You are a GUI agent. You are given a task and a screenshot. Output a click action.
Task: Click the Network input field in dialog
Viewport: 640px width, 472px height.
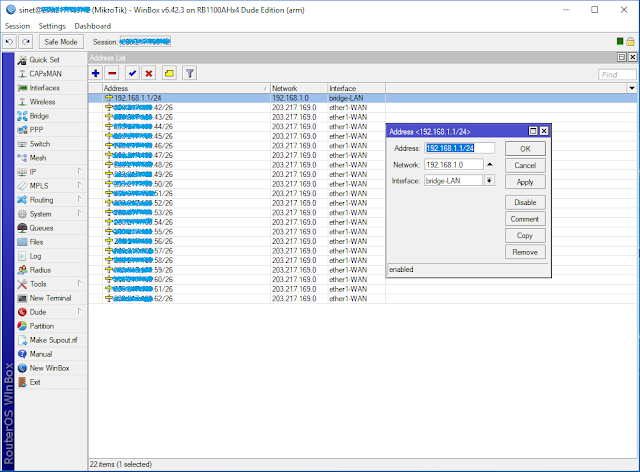454,165
